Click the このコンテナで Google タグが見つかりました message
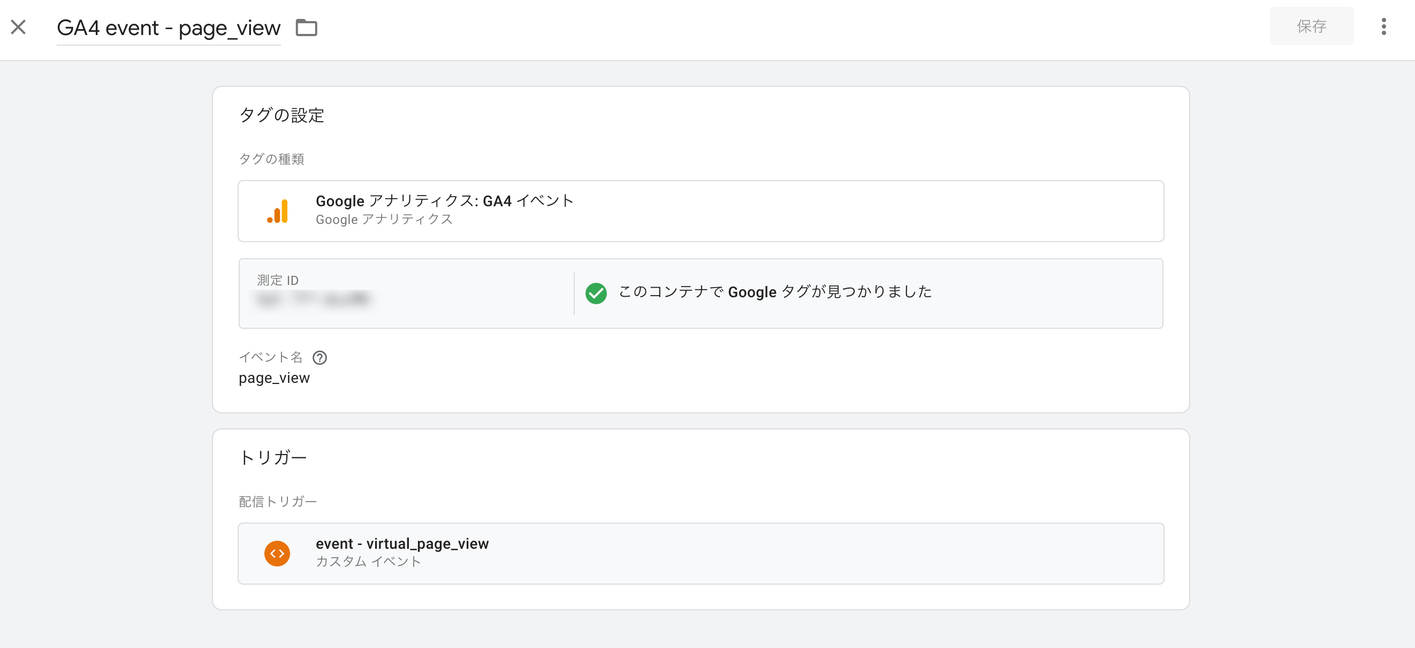1415x648 pixels. [x=775, y=292]
